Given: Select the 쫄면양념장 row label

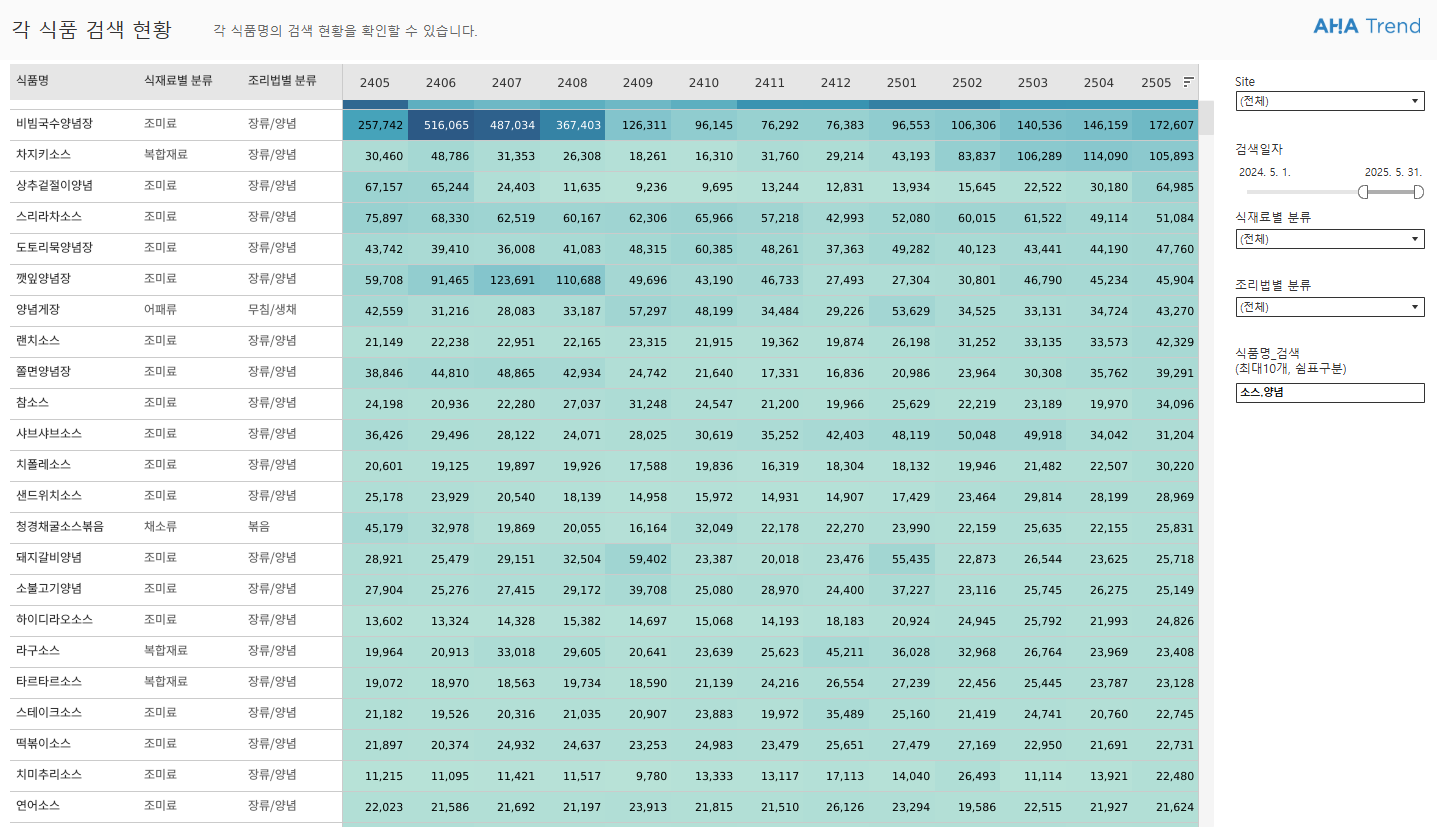Looking at the screenshot, I should [43, 372].
